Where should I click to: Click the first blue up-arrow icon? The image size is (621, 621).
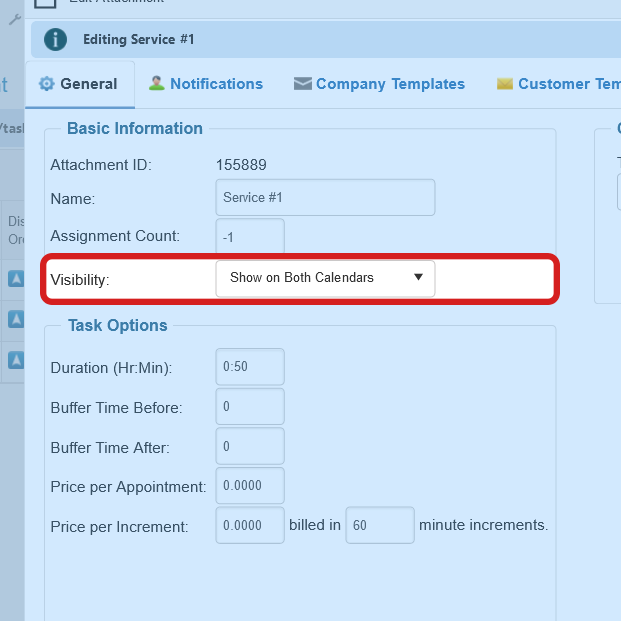pos(16,279)
